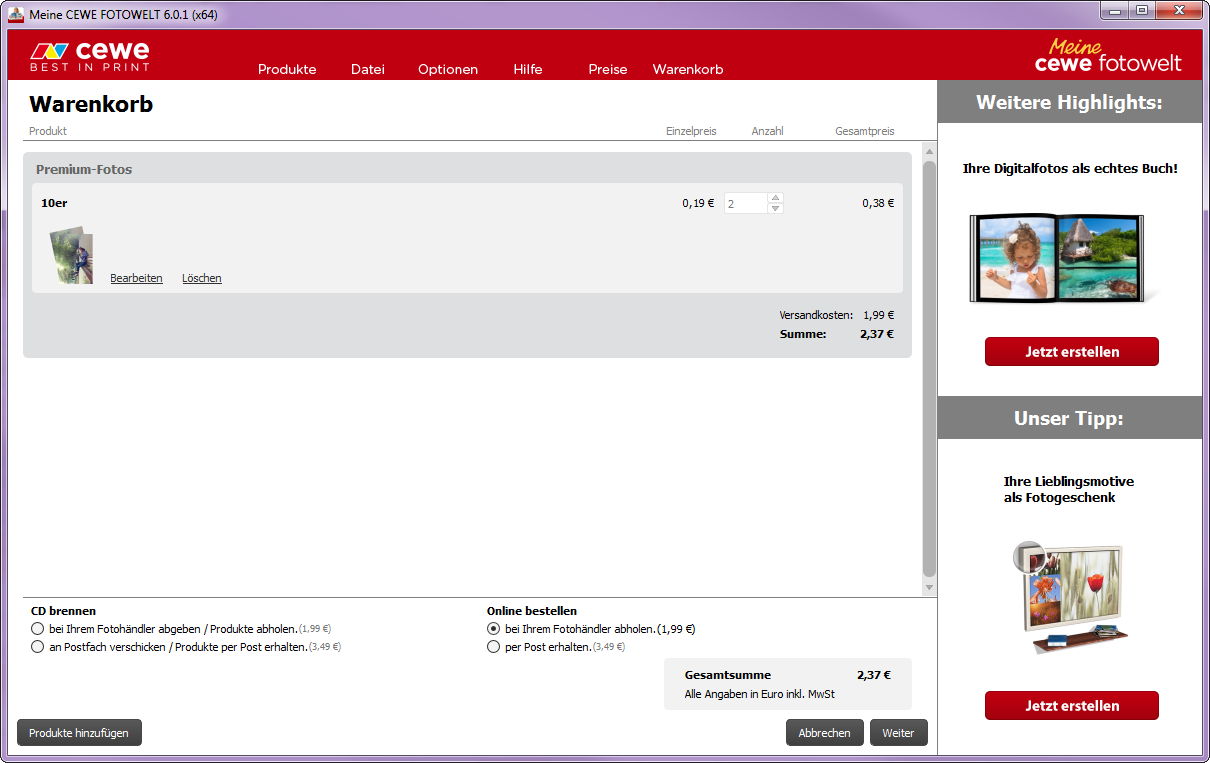The image size is (1210, 763).
Task: Click the Fotogeschenk wall picture image
Action: pos(1072,598)
